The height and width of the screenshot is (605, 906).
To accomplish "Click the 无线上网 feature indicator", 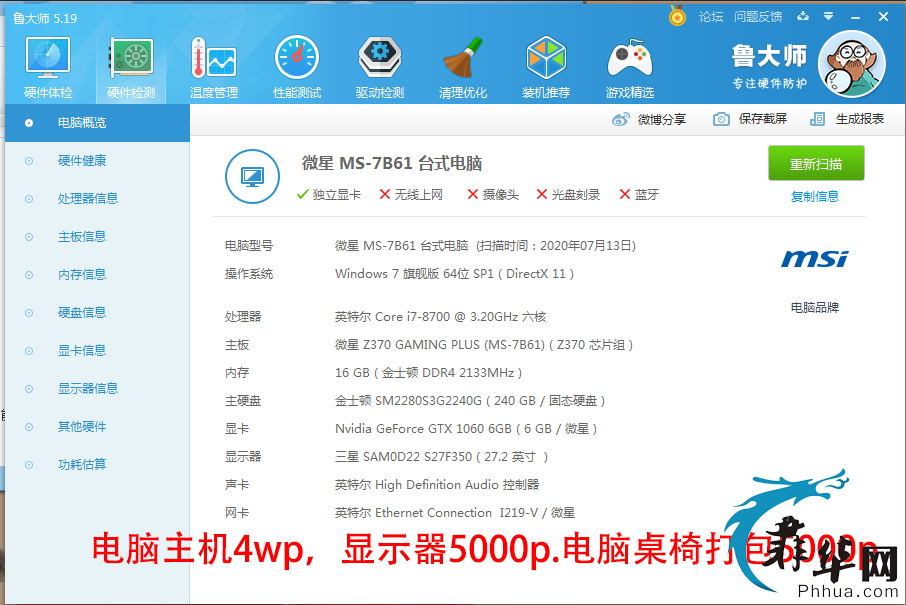I will tap(411, 195).
